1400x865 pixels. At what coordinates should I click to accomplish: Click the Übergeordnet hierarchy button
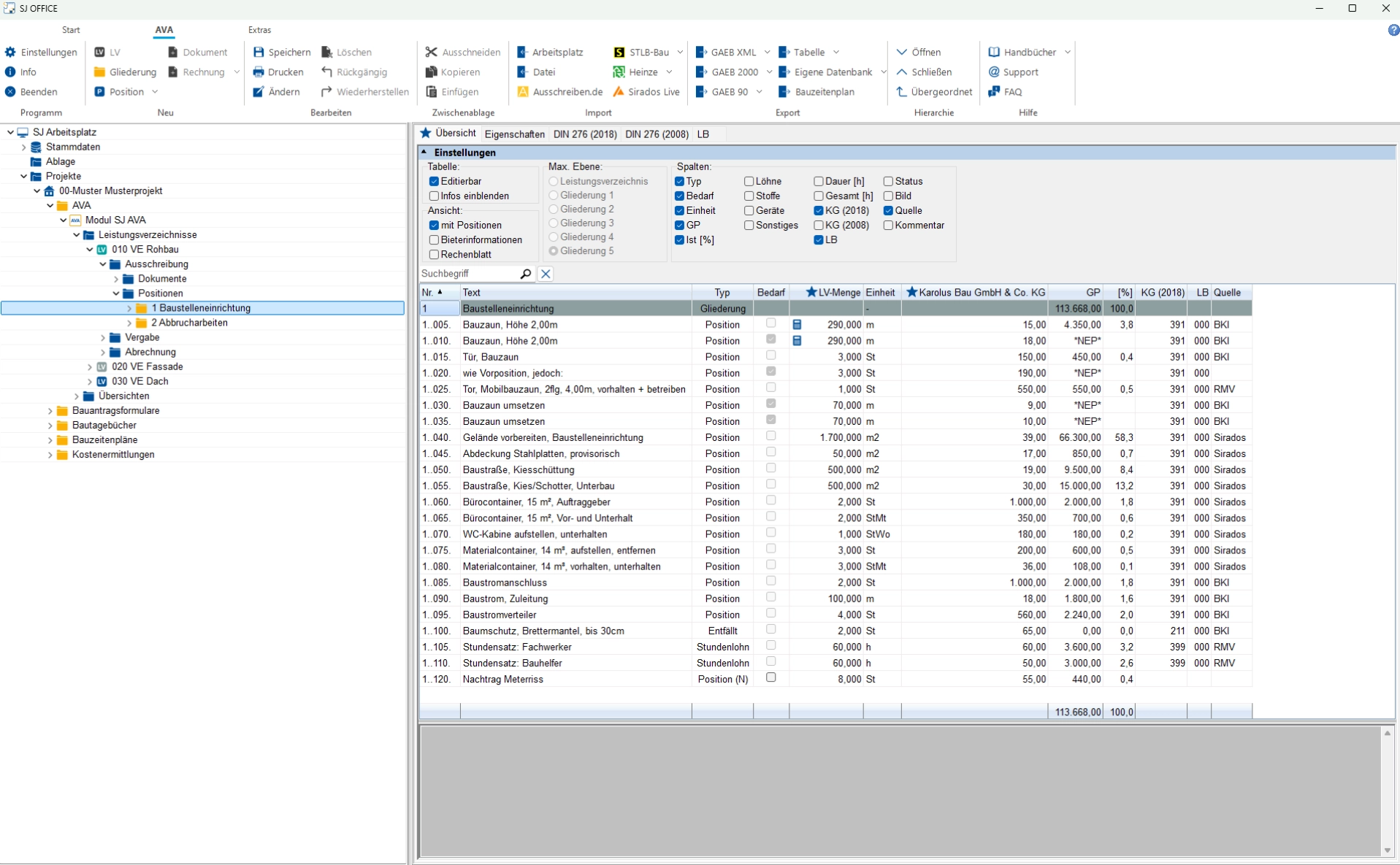pos(933,91)
